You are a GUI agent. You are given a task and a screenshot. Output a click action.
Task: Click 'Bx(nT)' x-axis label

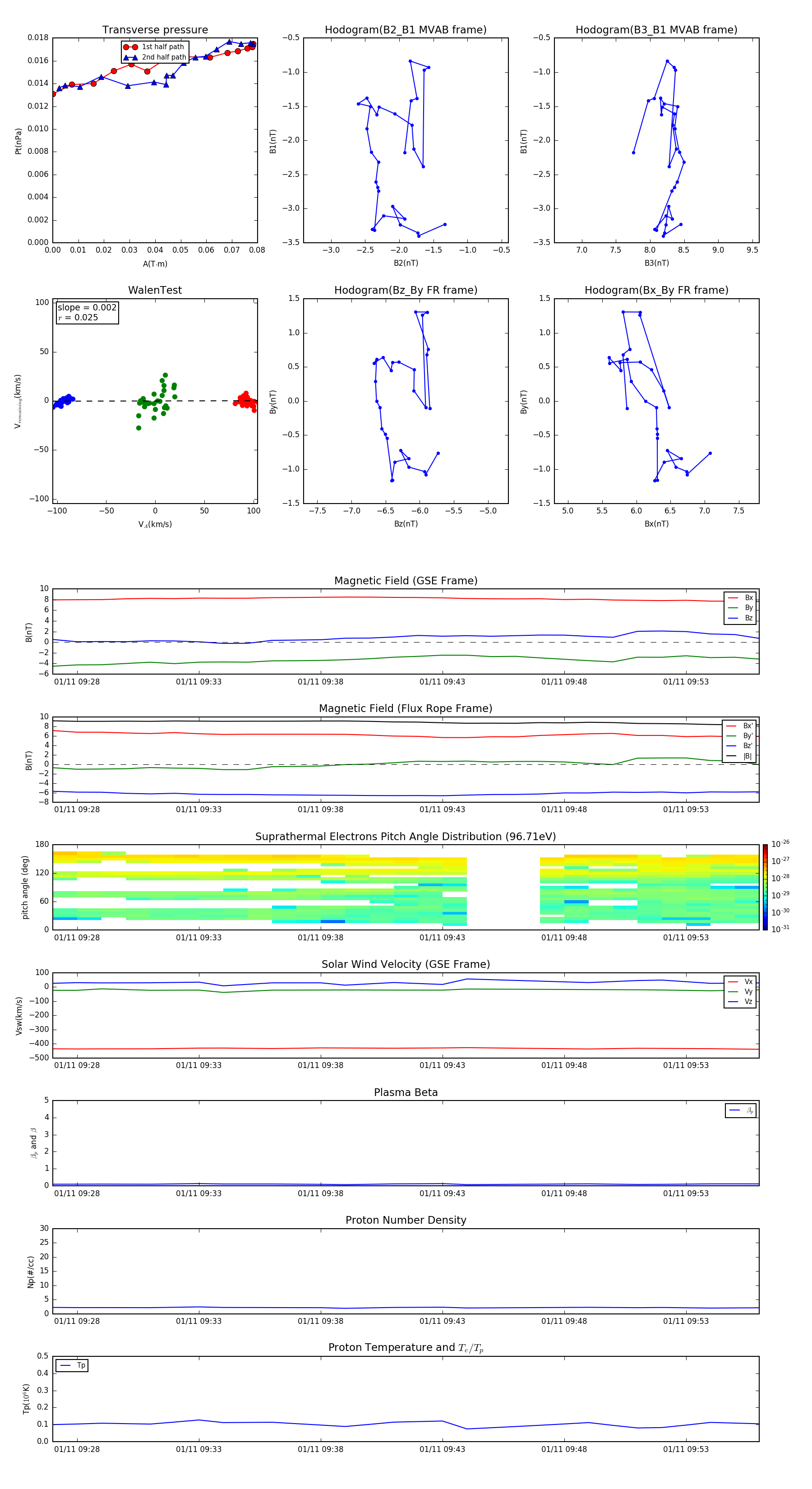656,524
